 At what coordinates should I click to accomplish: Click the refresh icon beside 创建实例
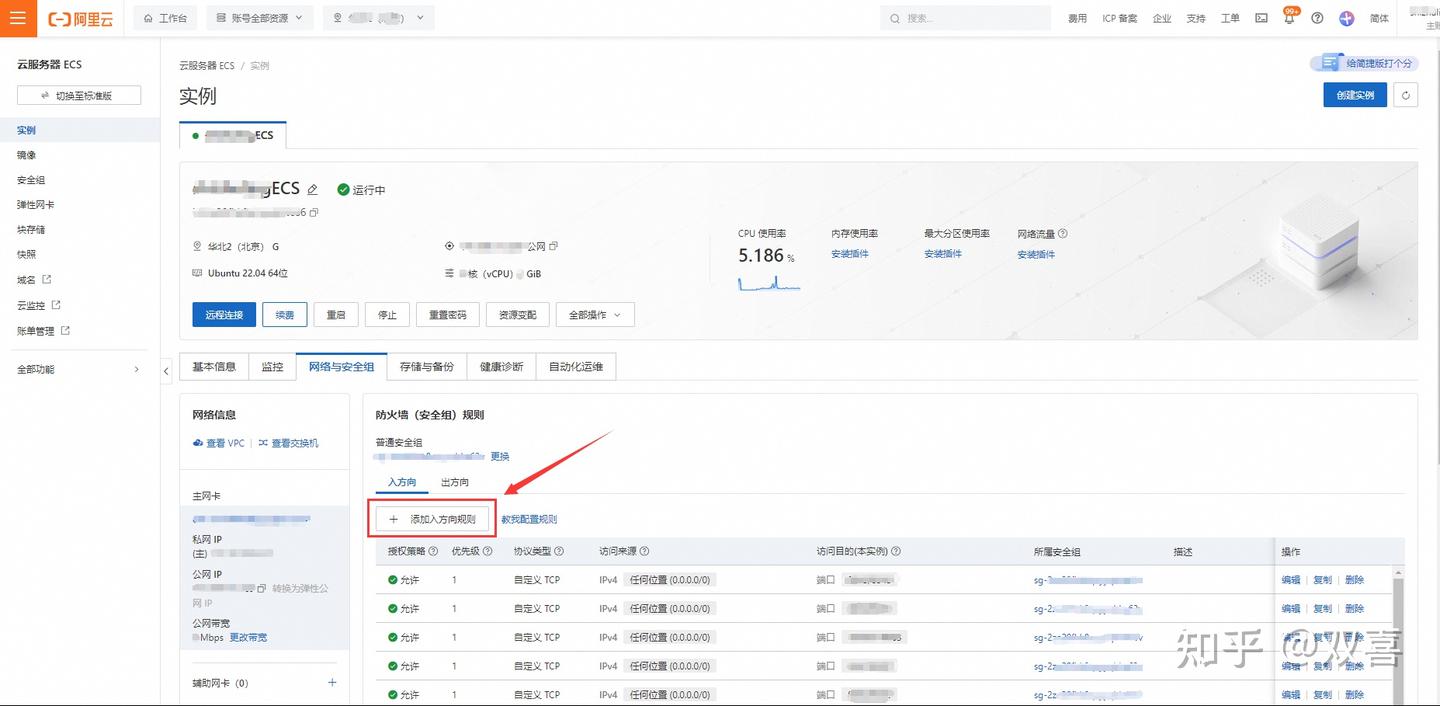click(x=1406, y=95)
